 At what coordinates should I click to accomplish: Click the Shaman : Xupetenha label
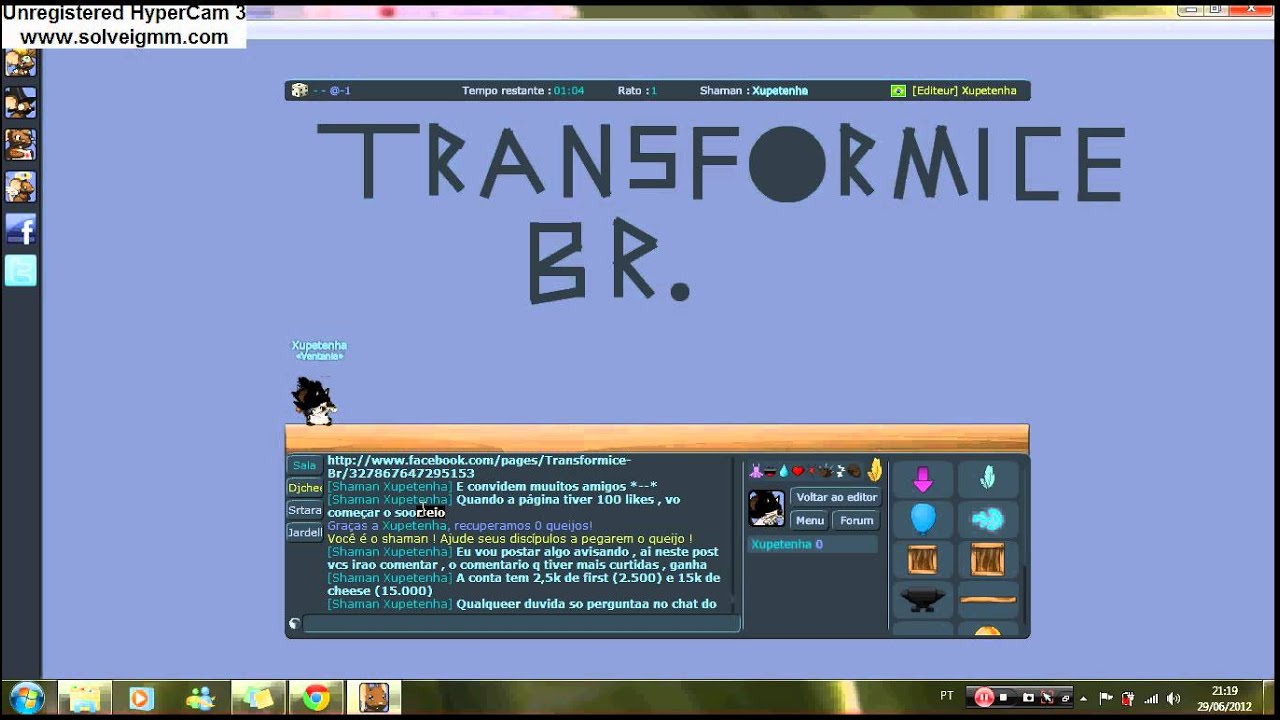753,90
